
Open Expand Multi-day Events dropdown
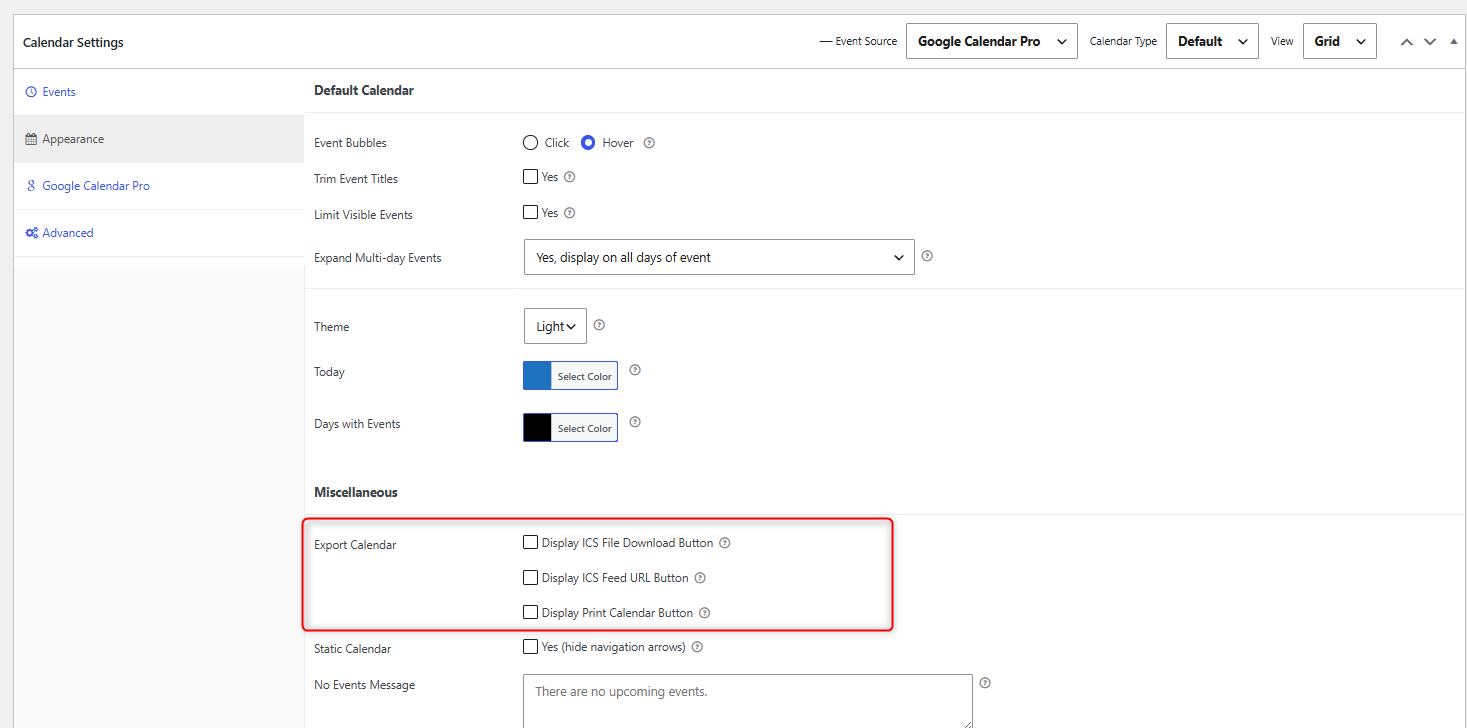pyautogui.click(x=719, y=257)
